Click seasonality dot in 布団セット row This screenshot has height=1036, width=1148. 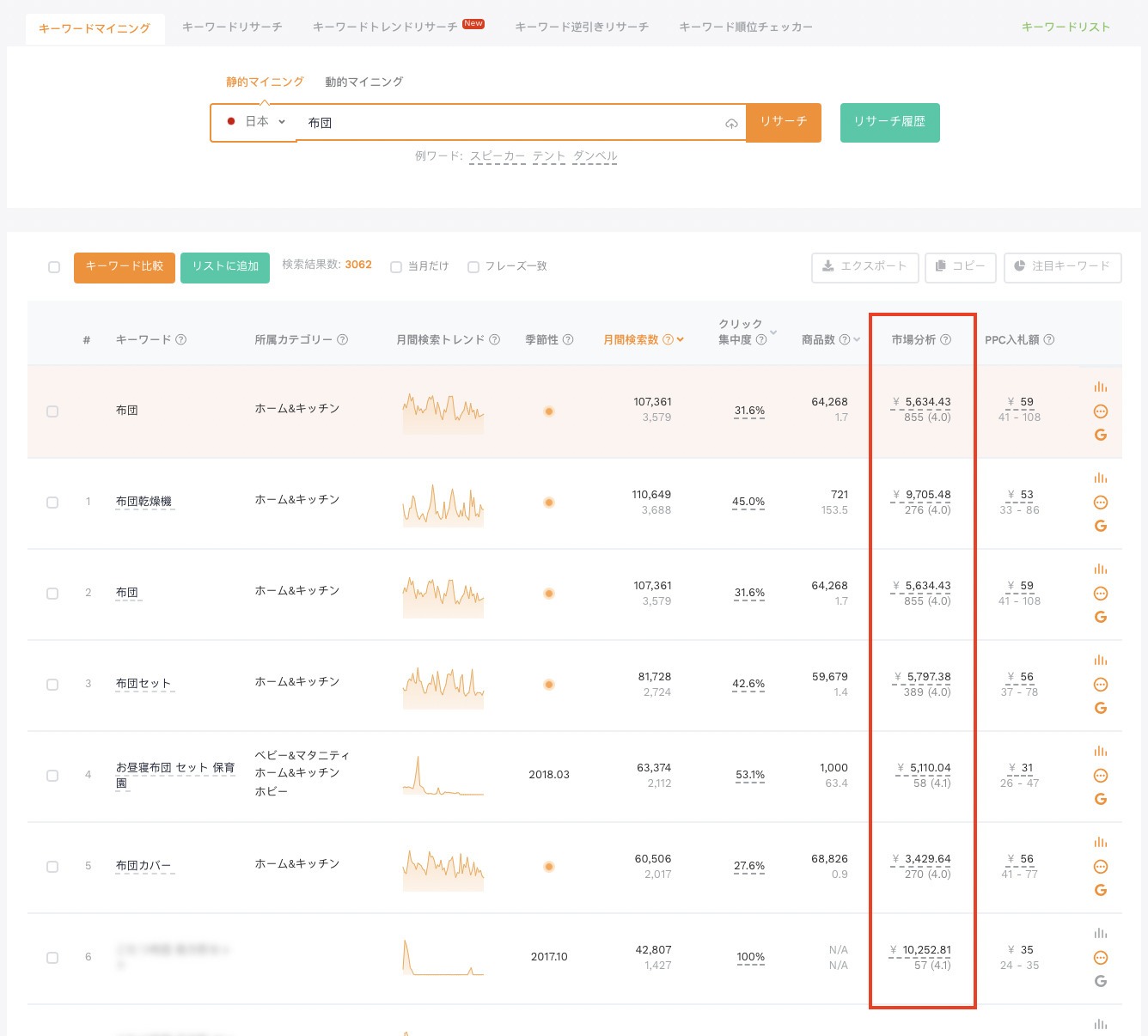coord(549,685)
